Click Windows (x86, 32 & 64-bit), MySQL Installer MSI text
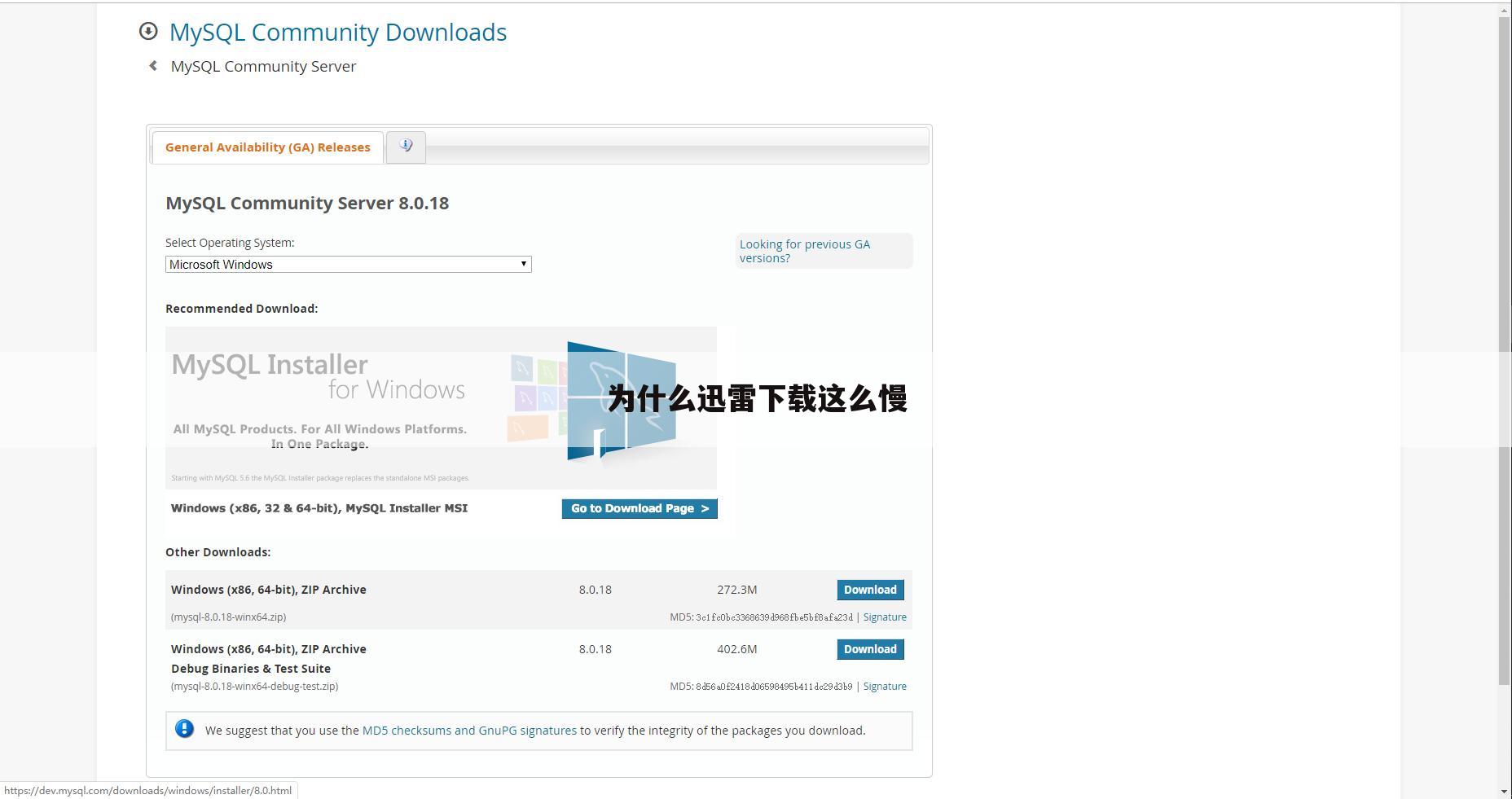This screenshot has height=799, width=1512. point(319,508)
